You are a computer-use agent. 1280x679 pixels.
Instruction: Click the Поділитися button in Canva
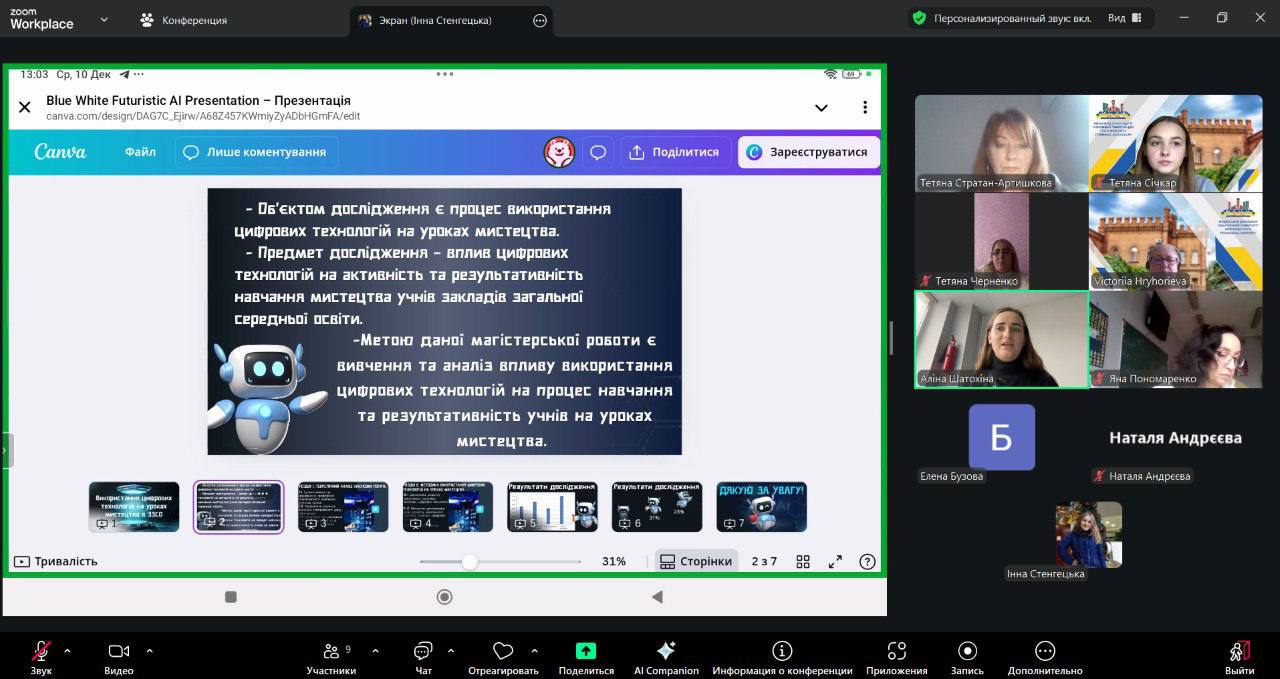[x=674, y=152]
